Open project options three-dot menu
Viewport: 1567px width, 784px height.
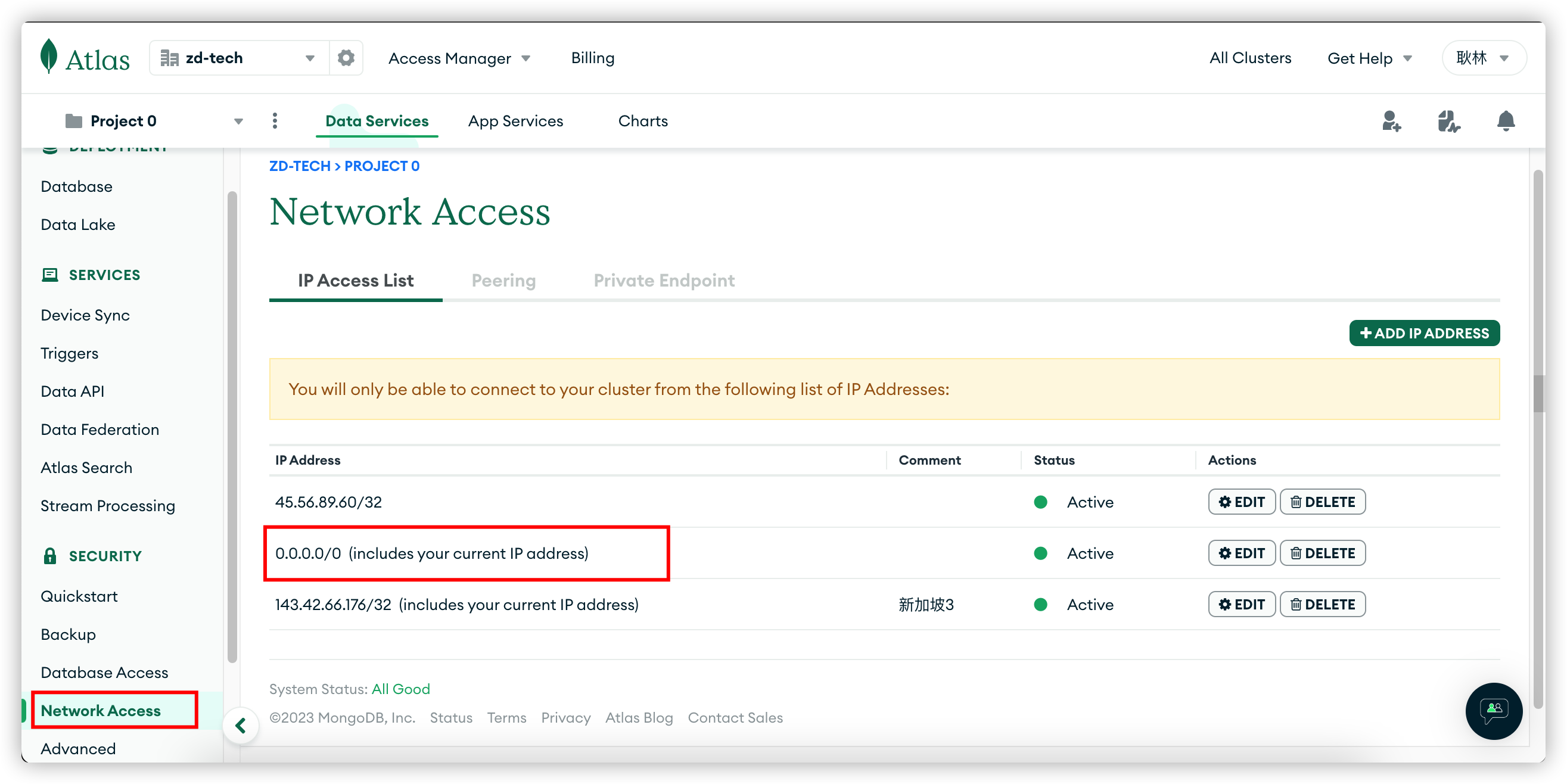[x=275, y=121]
